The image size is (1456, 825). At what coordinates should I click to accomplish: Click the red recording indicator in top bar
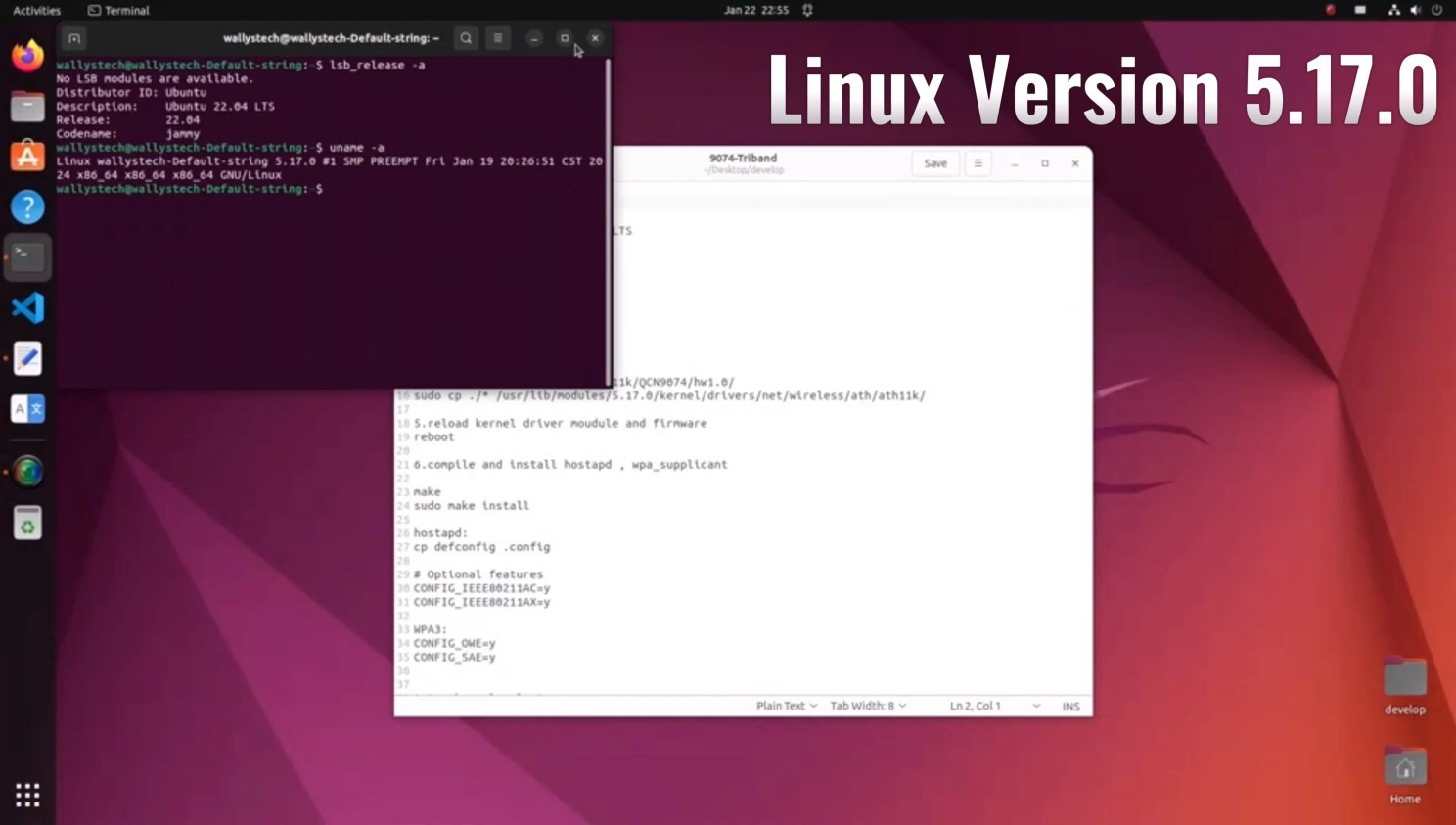coord(1330,10)
